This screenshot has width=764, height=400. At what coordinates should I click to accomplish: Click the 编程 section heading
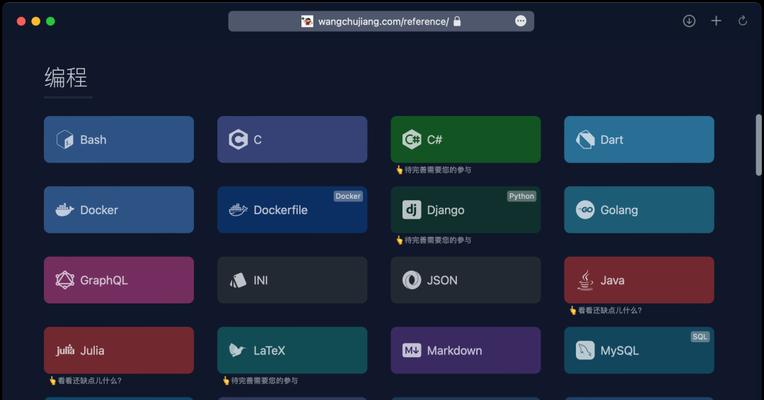pos(66,78)
